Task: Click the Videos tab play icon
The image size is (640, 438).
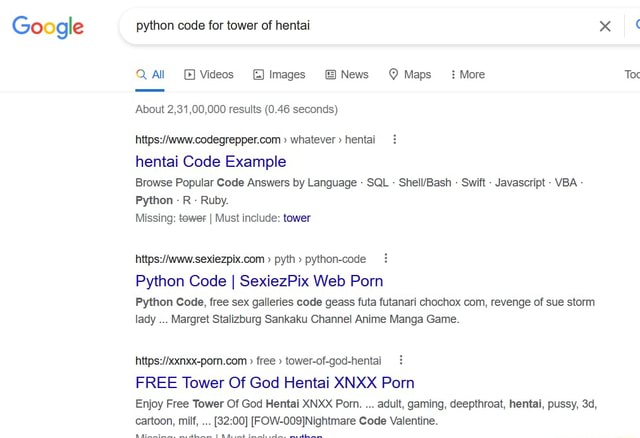Action: click(191, 74)
